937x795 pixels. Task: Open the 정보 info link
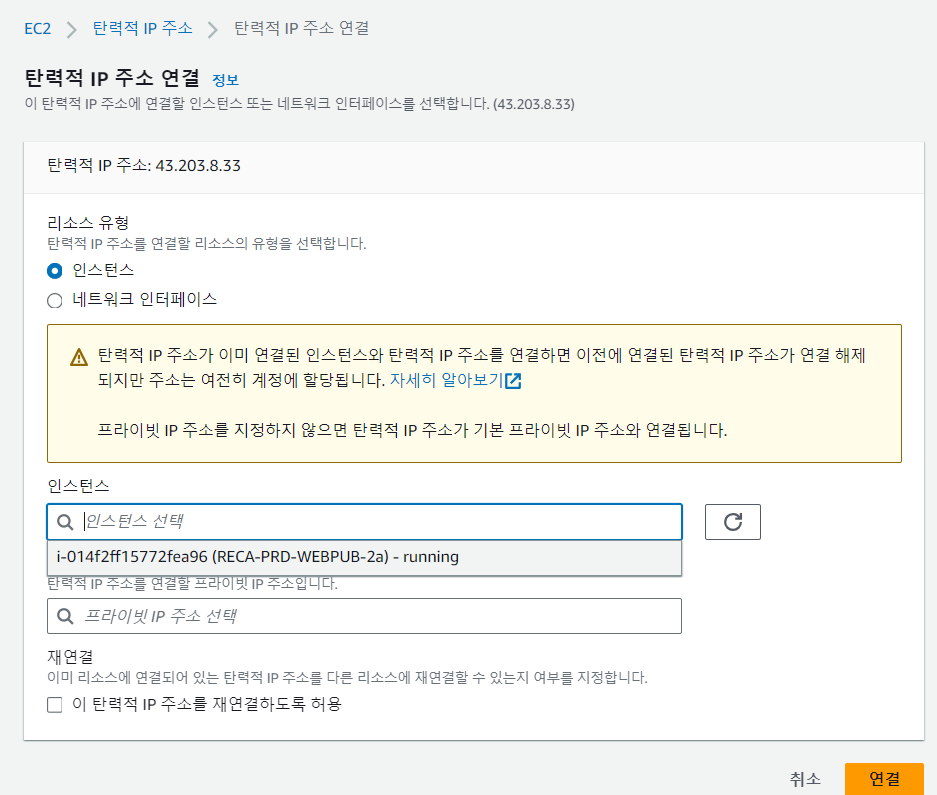pos(225,80)
